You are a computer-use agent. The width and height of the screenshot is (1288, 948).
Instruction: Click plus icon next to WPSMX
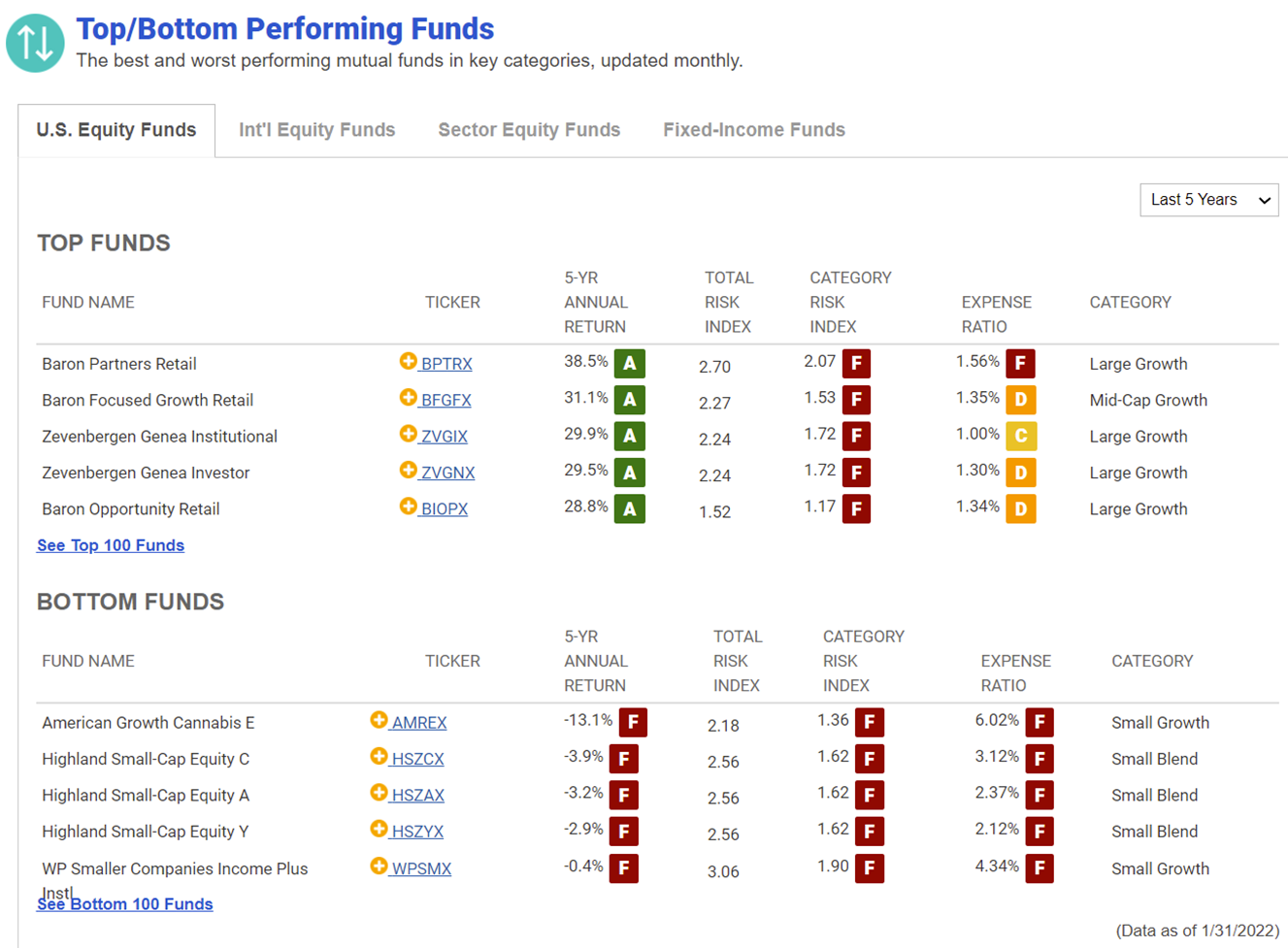379,866
